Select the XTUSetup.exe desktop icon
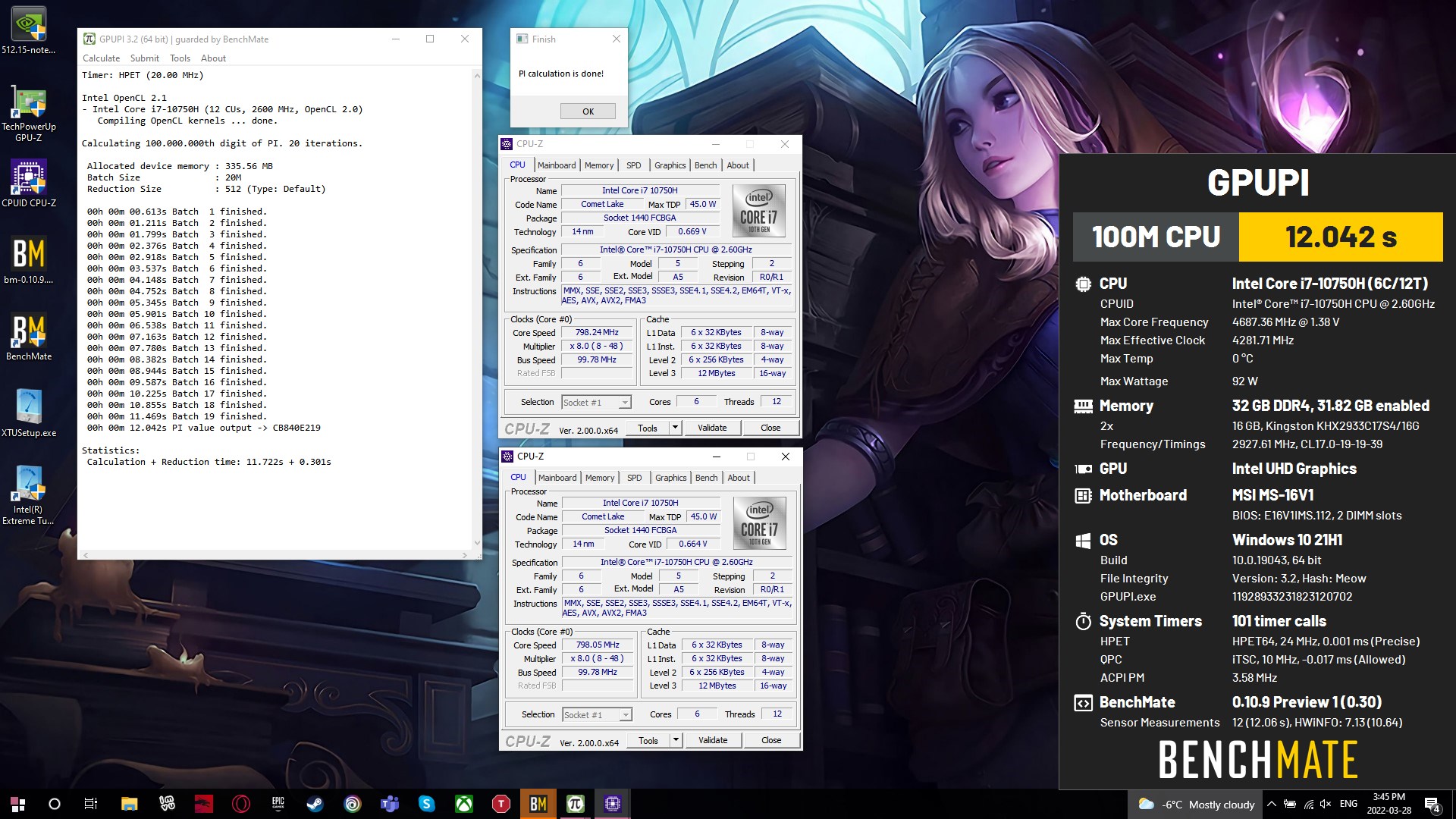Screen dimensions: 1456x819 [29, 413]
